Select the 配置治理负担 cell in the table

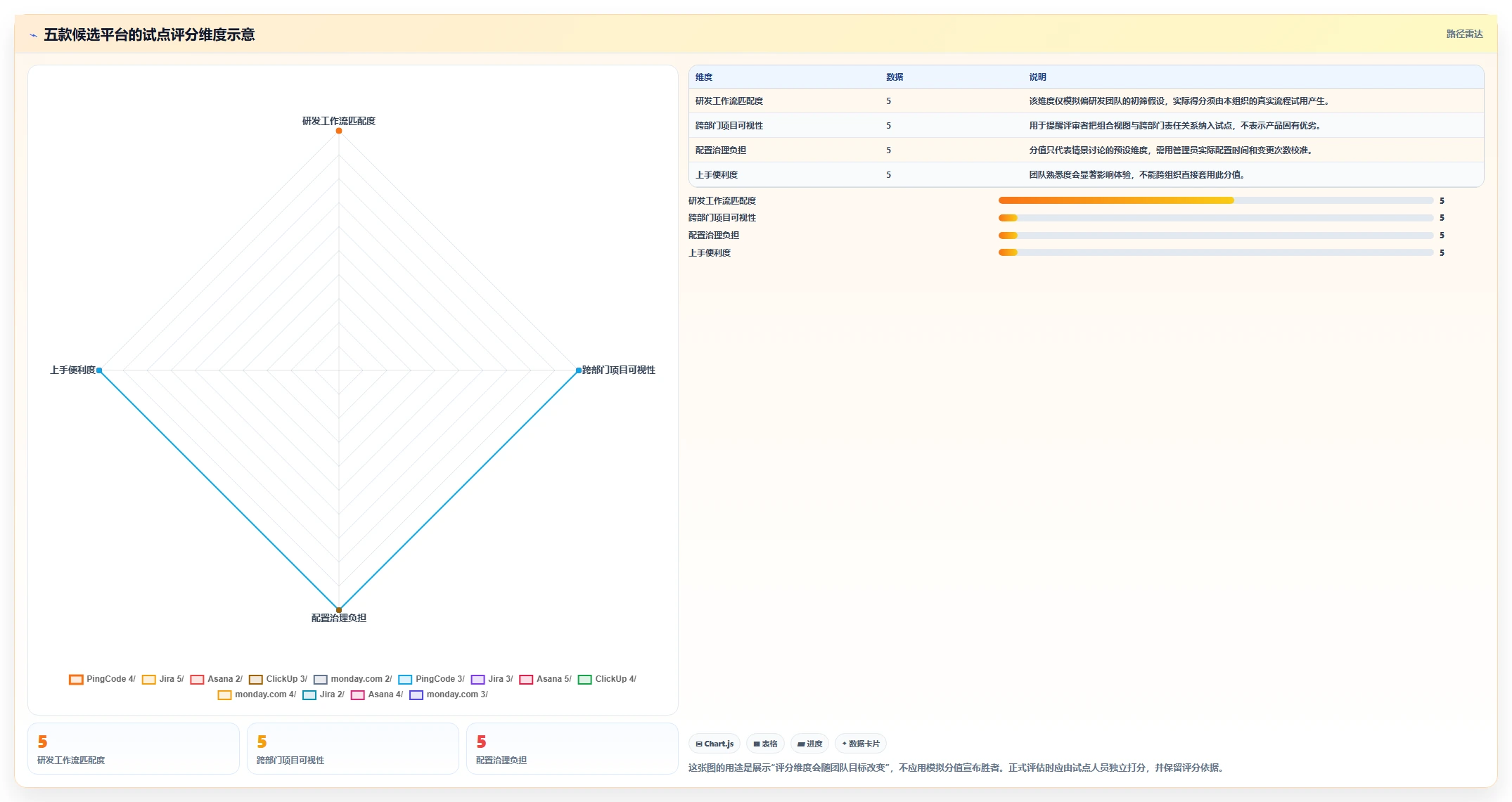[x=721, y=150]
